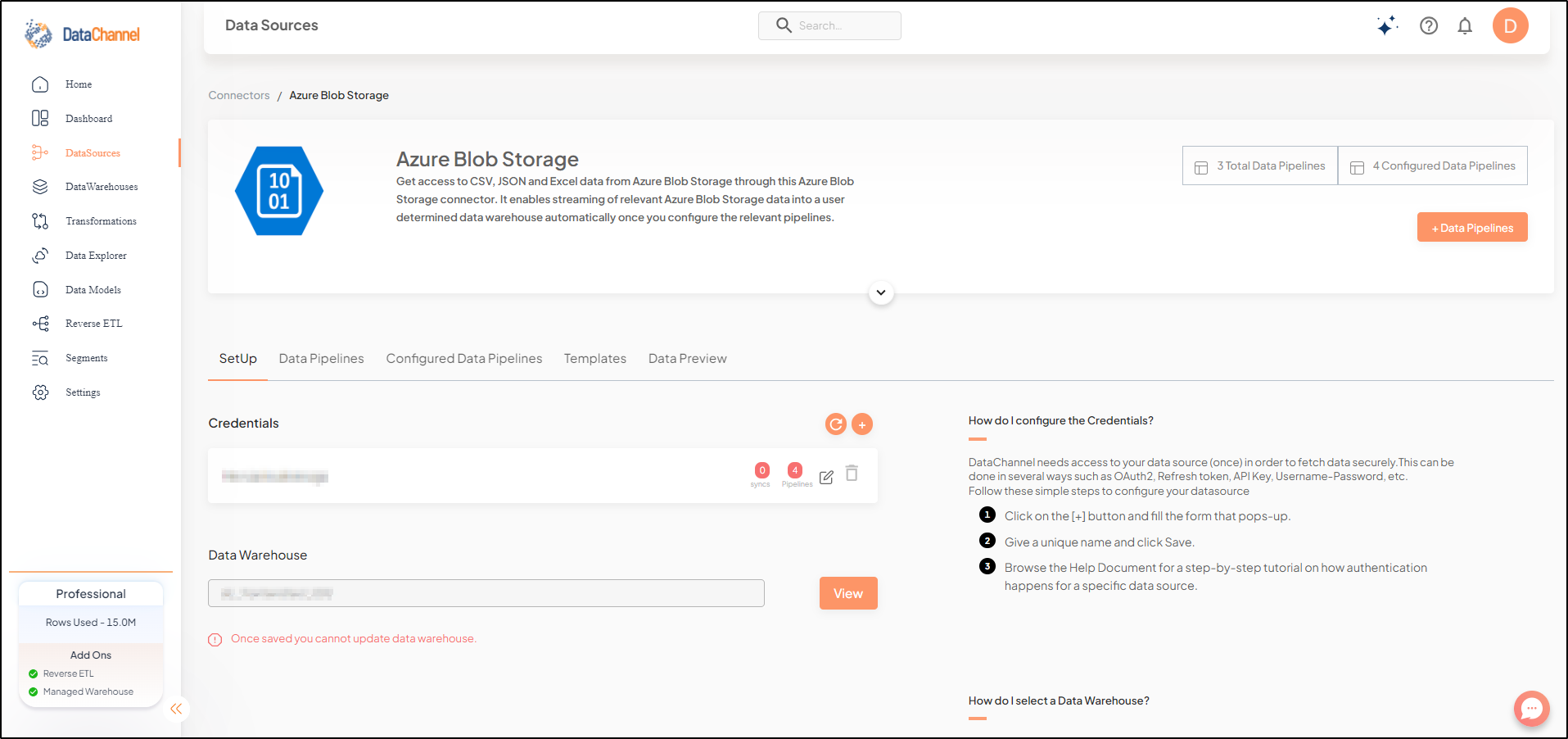1568x739 pixels.
Task: Open the Dashboard sidebar icon
Action: pyautogui.click(x=40, y=119)
